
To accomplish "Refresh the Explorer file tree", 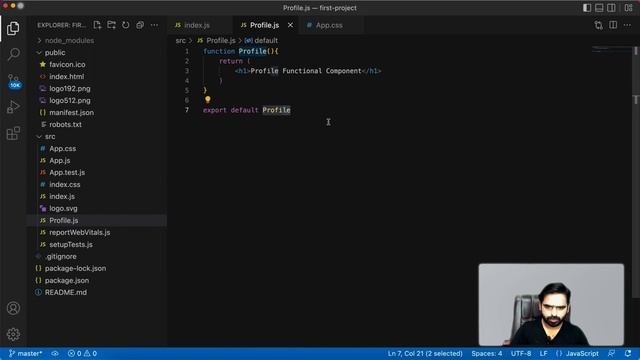I will point(126,25).
